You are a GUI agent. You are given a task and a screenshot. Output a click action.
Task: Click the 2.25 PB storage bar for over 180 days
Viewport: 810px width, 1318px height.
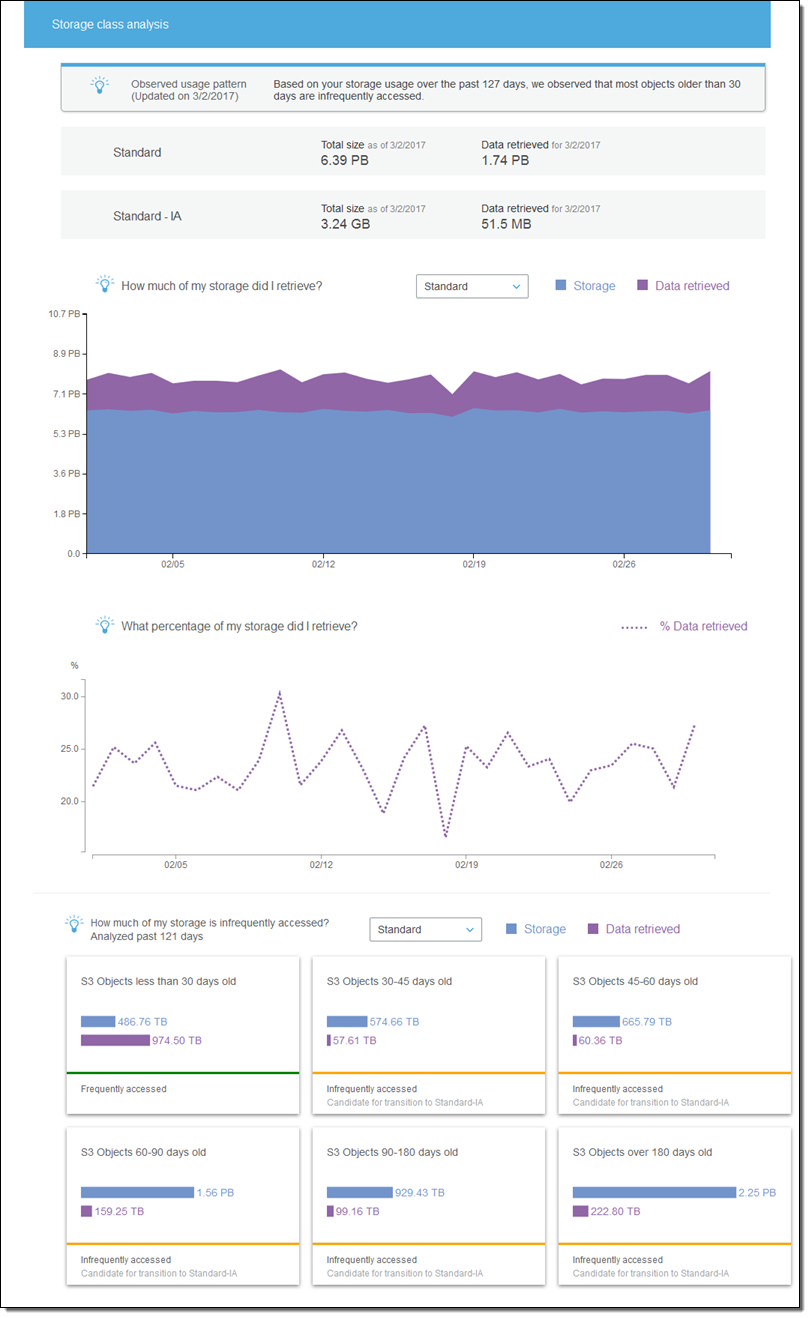click(654, 1192)
